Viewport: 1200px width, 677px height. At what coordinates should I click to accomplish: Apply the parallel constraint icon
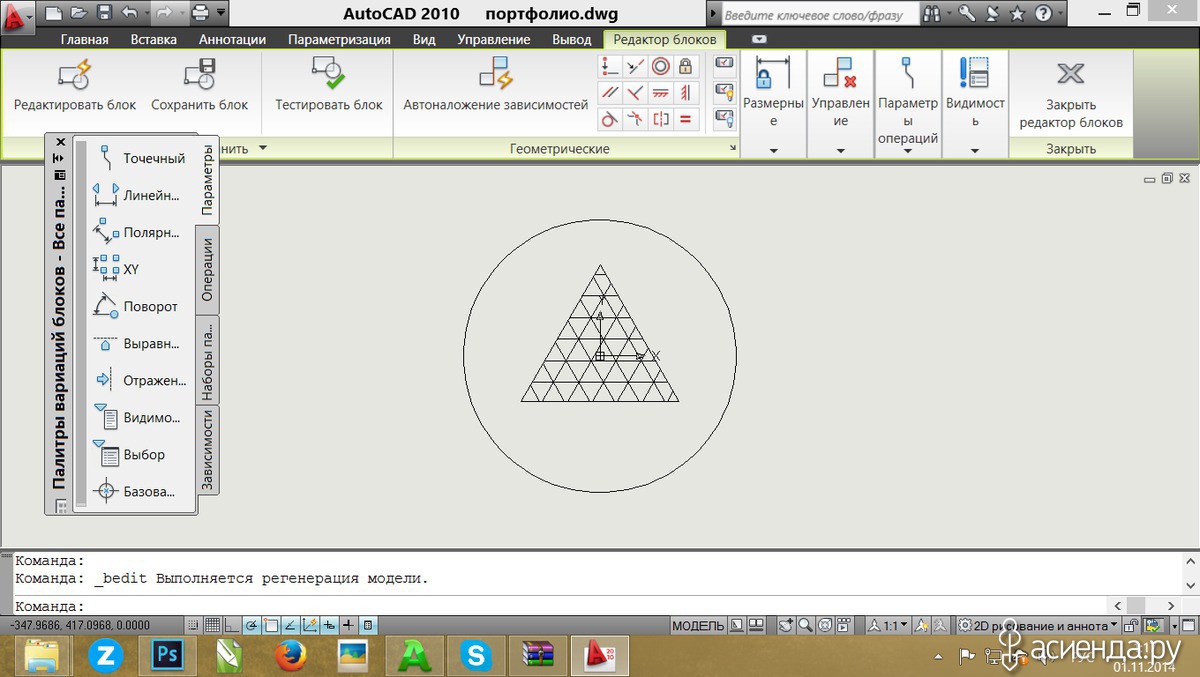tap(609, 93)
